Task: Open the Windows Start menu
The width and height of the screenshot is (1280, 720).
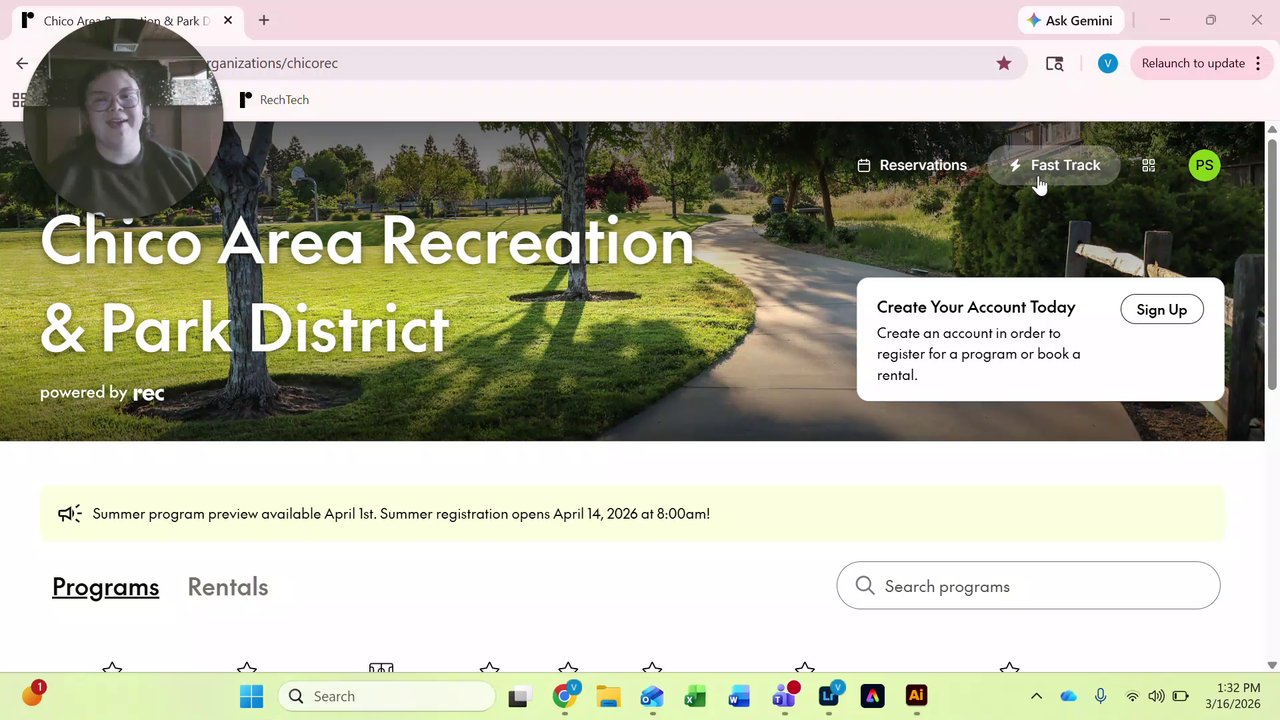Action: point(251,696)
